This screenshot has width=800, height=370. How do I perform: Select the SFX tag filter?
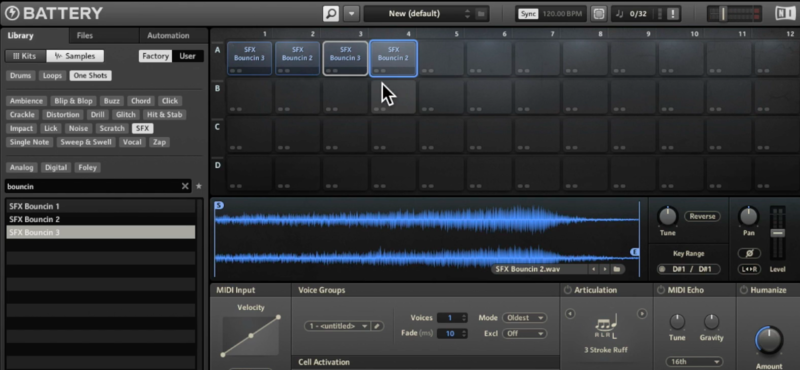(x=142, y=129)
